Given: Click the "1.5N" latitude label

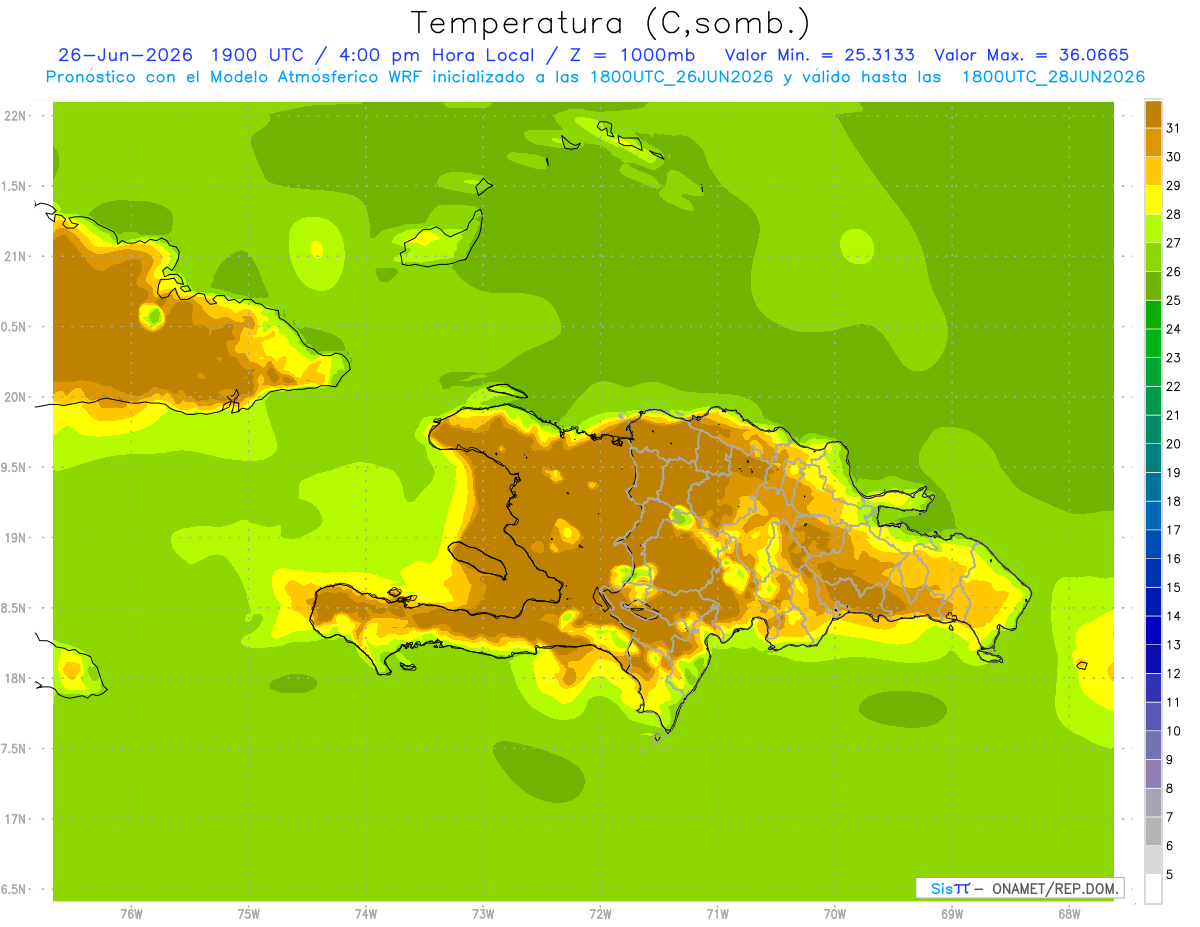Looking at the screenshot, I should click(14, 186).
